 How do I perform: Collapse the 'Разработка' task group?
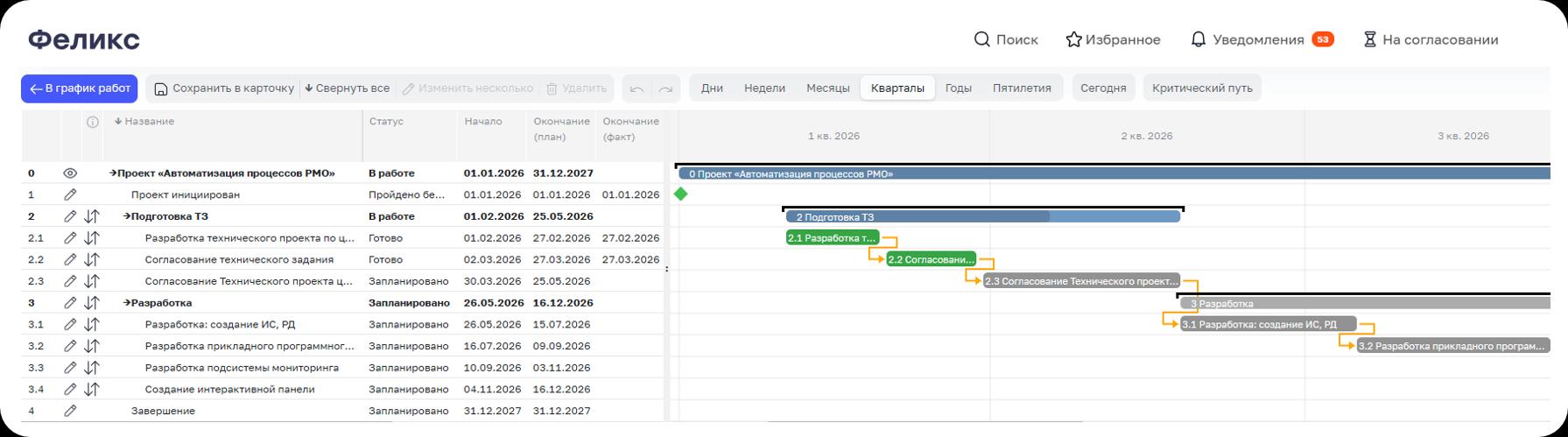127,303
